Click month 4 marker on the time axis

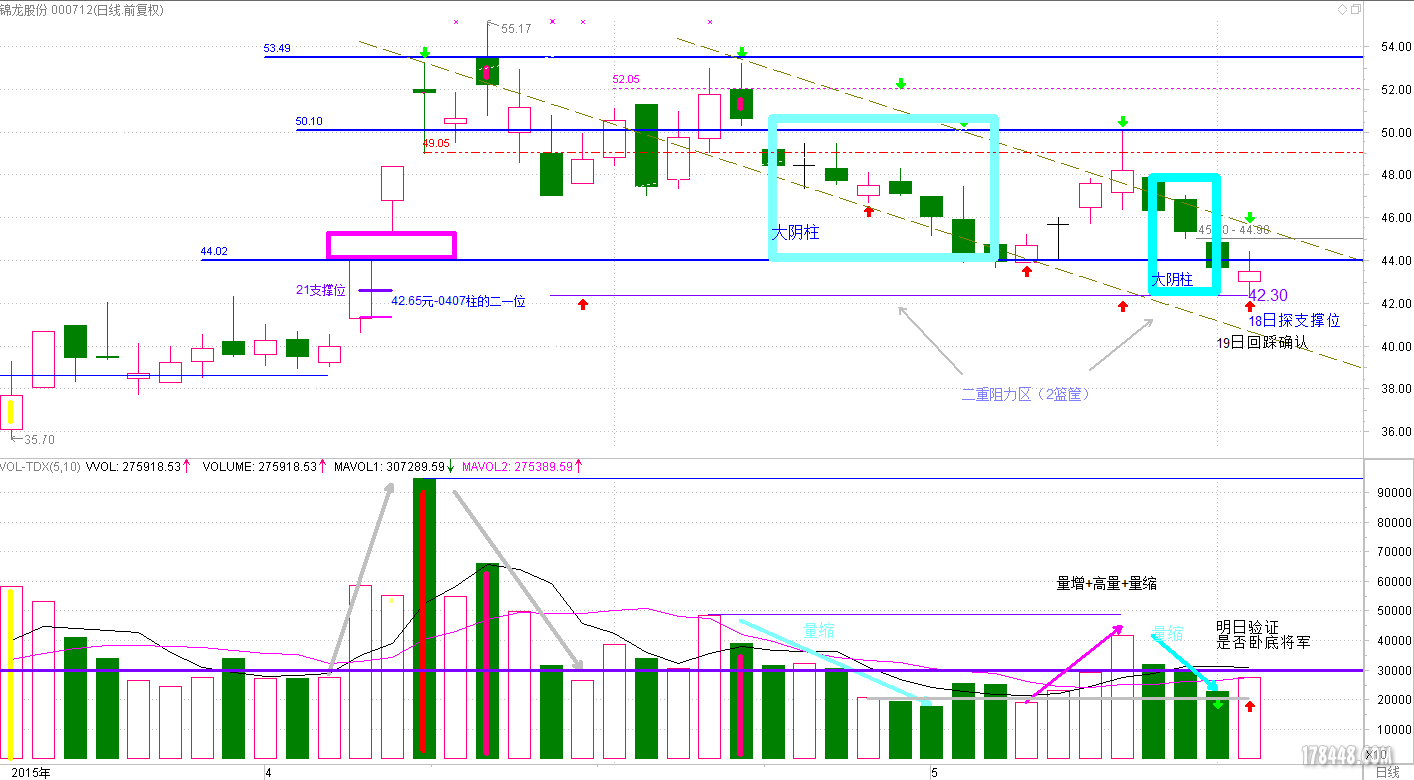pyautogui.click(x=268, y=773)
